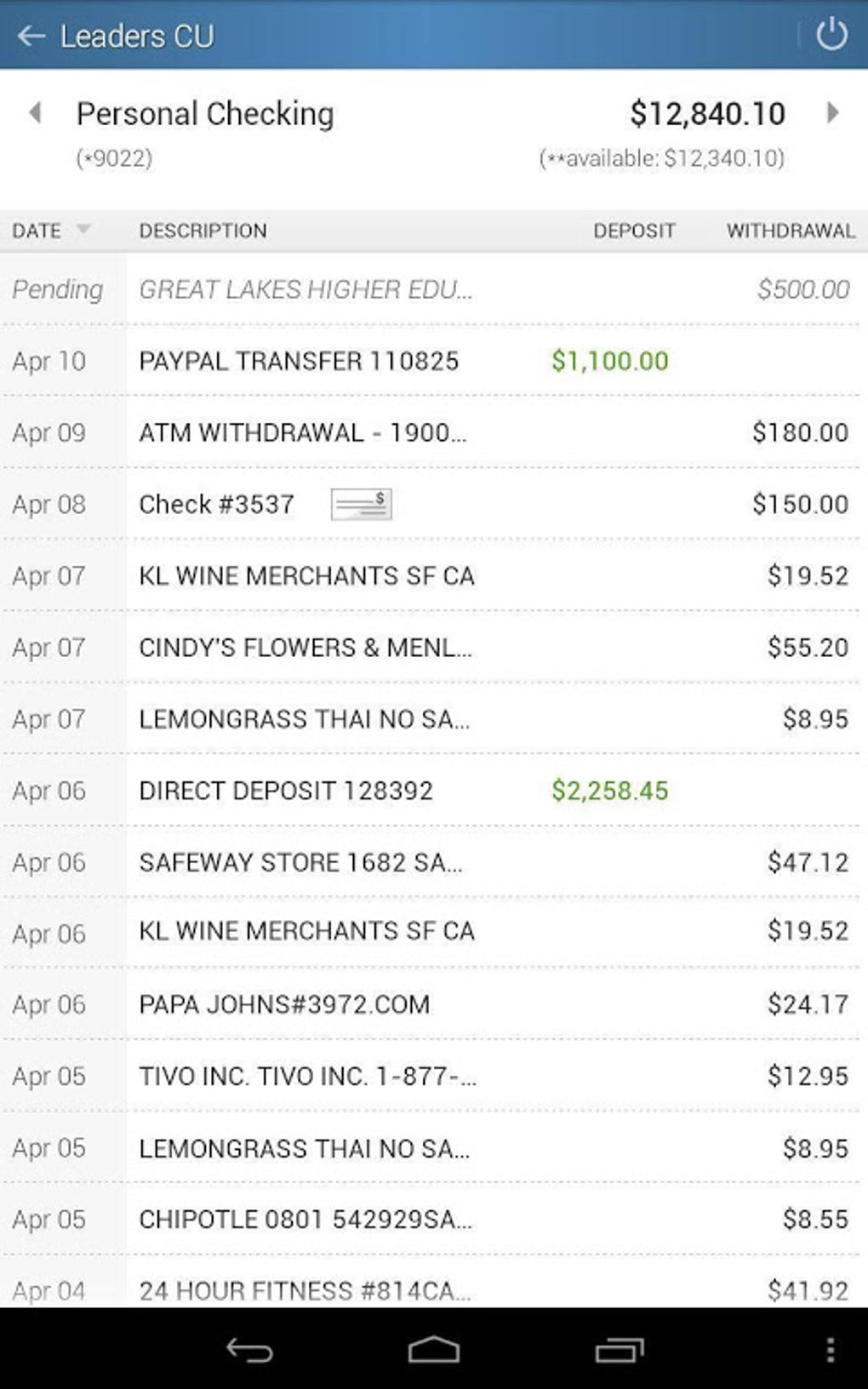Tap the Personal Checking account title
Screen dimensions: 868x1389
205,114
